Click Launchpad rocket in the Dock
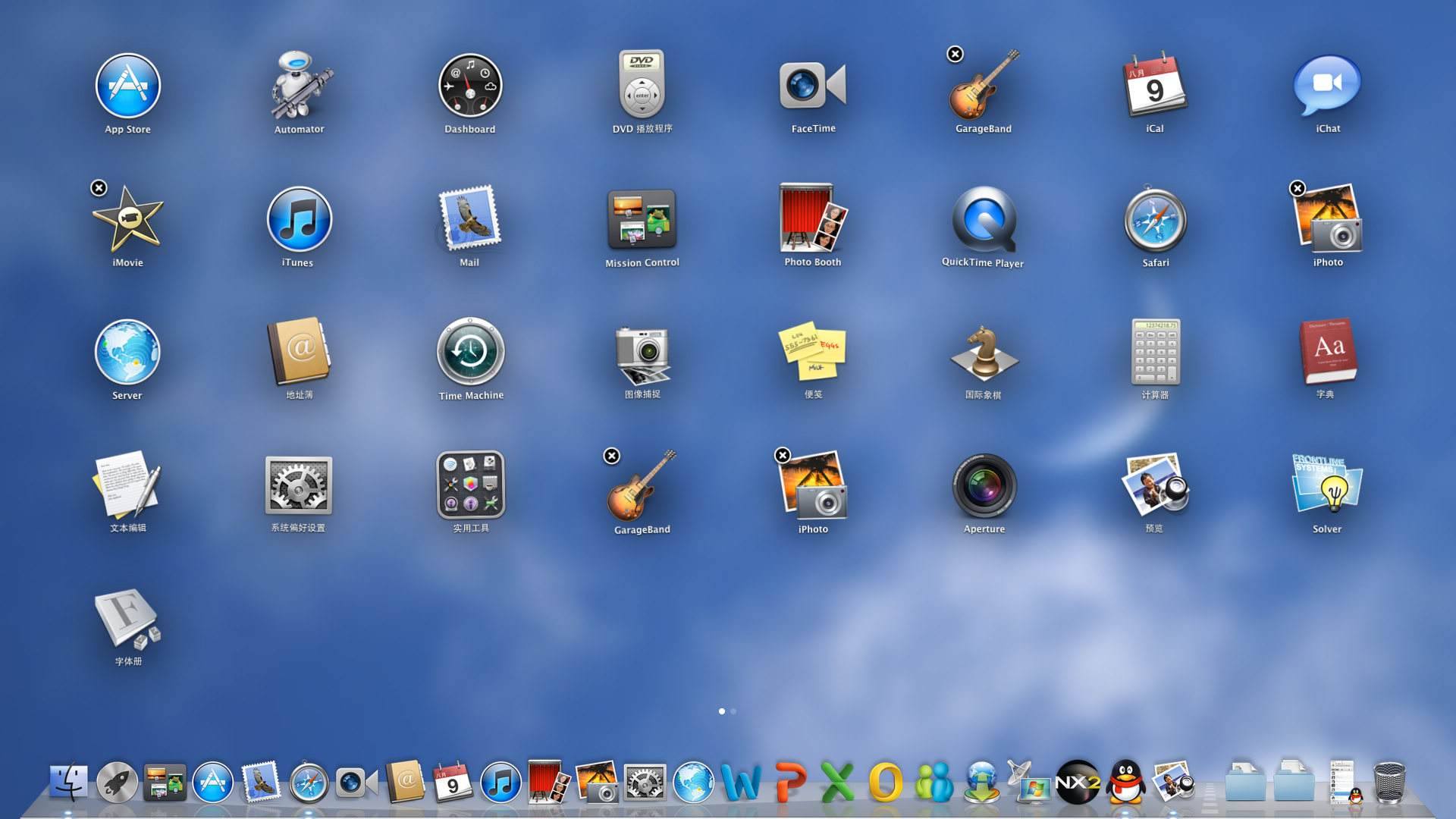Viewport: 1456px width, 819px height. [117, 783]
